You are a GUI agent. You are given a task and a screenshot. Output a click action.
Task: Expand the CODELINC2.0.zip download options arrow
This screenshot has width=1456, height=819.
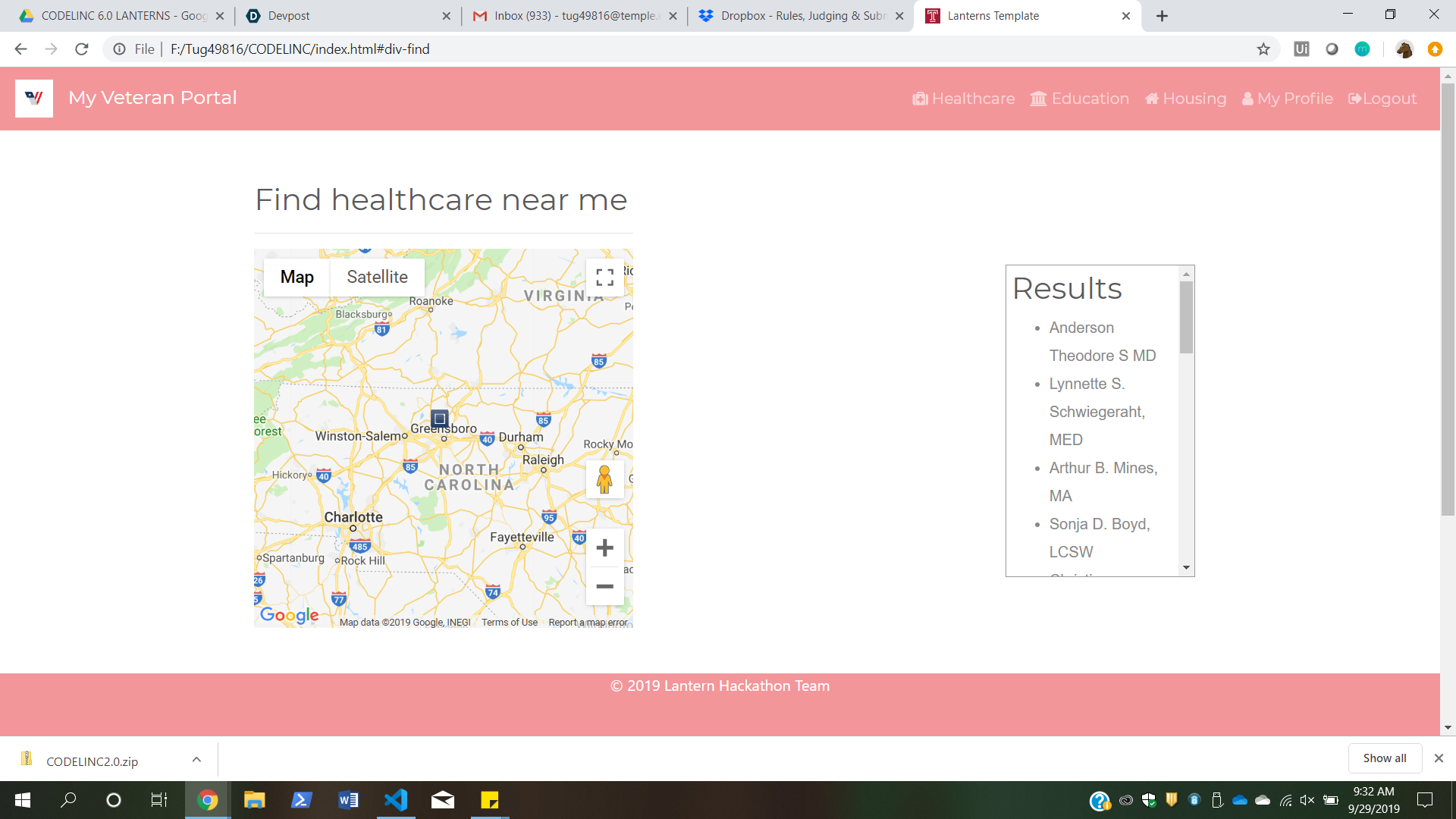coord(196,759)
